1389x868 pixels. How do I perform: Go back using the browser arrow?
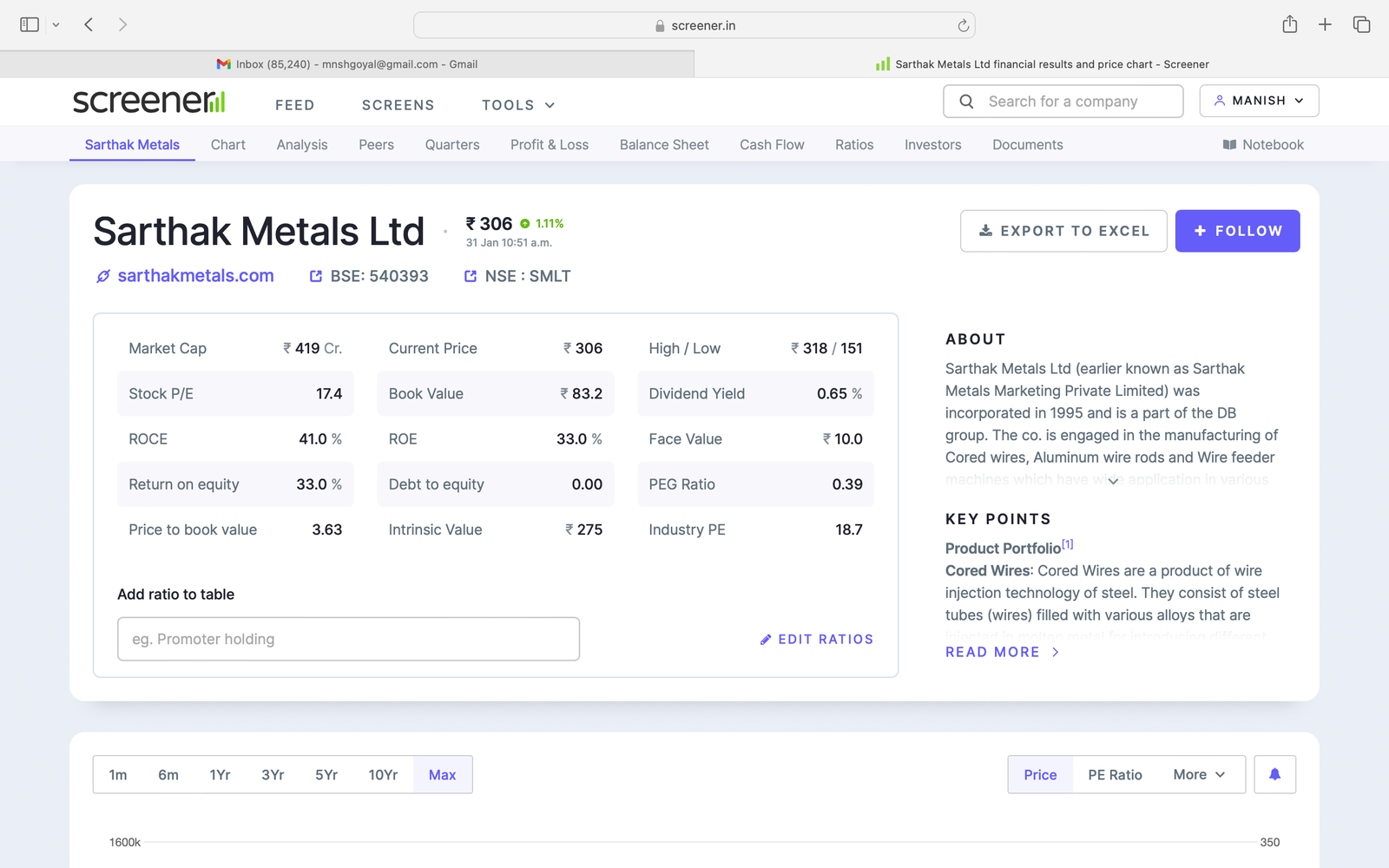pyautogui.click(x=89, y=25)
